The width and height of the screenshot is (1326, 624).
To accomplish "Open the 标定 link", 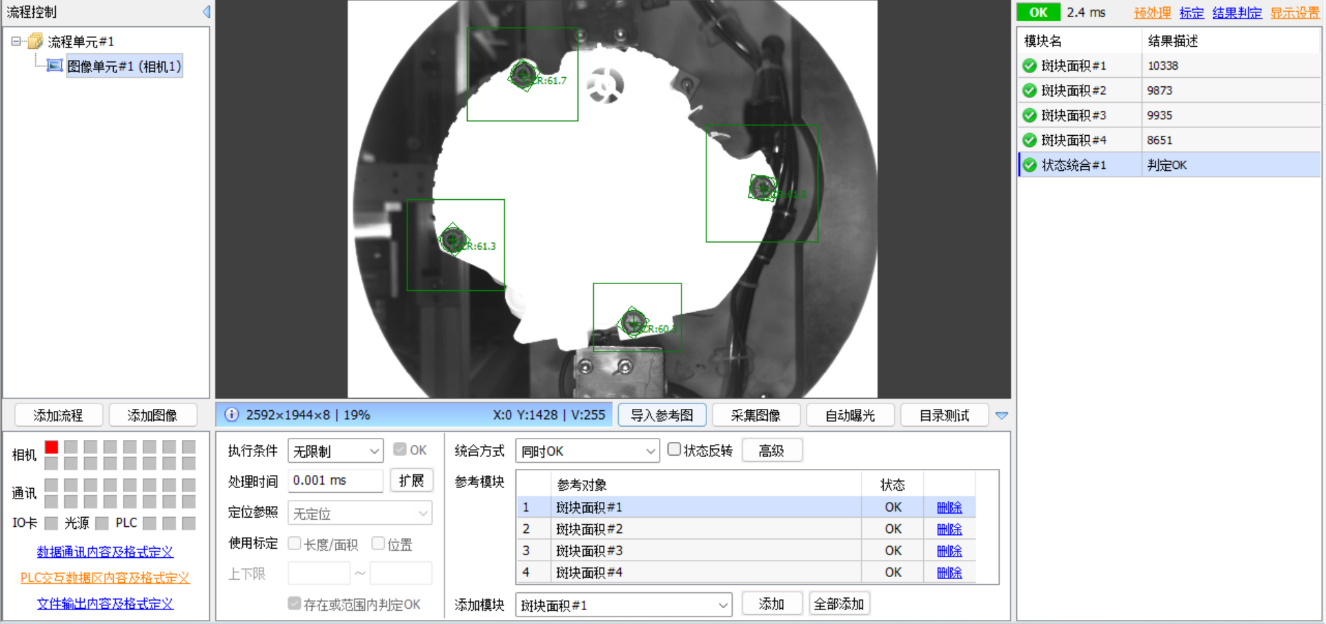I will (1192, 13).
